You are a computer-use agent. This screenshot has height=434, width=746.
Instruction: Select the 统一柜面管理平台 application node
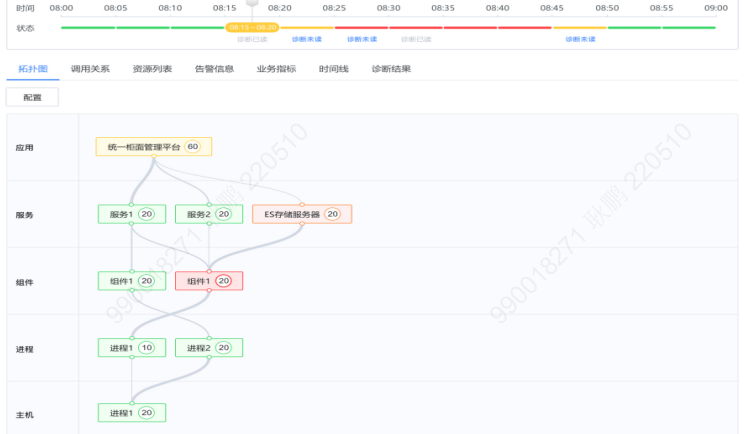154,147
